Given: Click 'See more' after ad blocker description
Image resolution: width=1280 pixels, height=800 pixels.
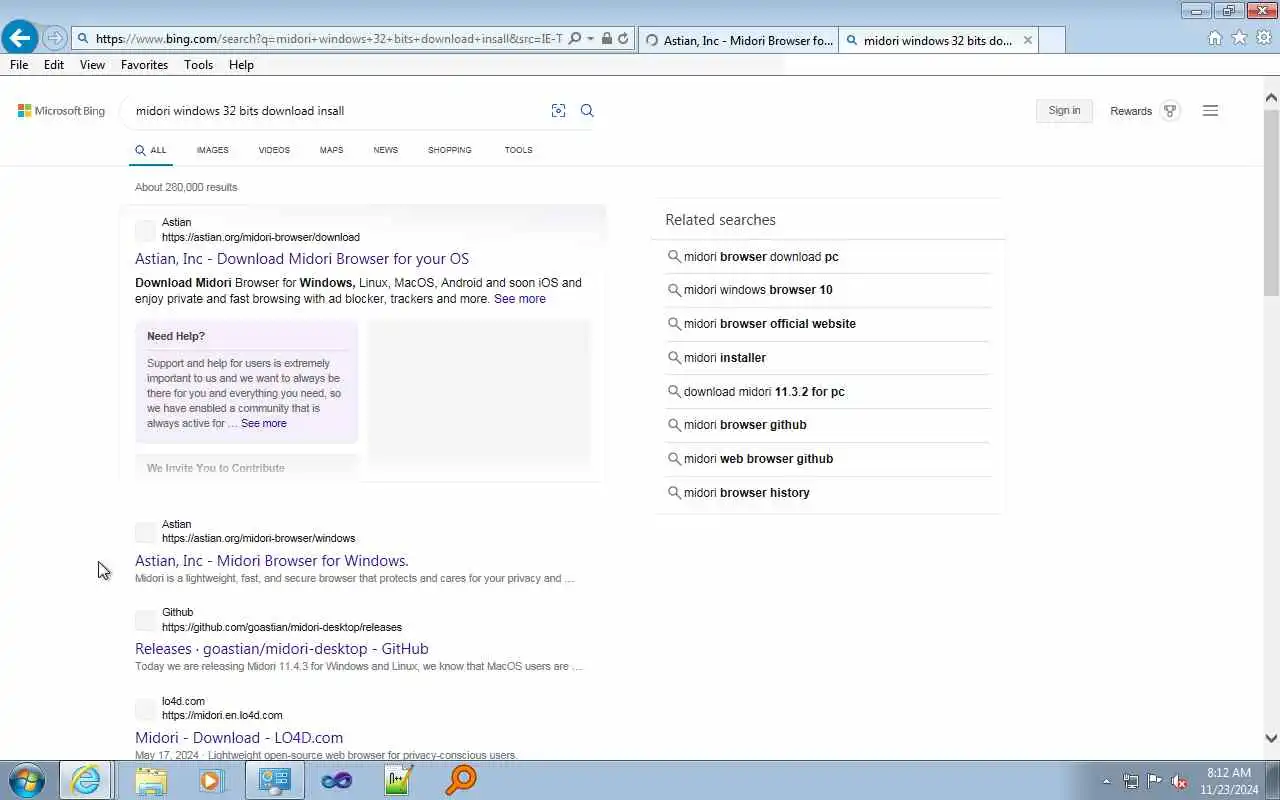Looking at the screenshot, I should pos(520,299).
